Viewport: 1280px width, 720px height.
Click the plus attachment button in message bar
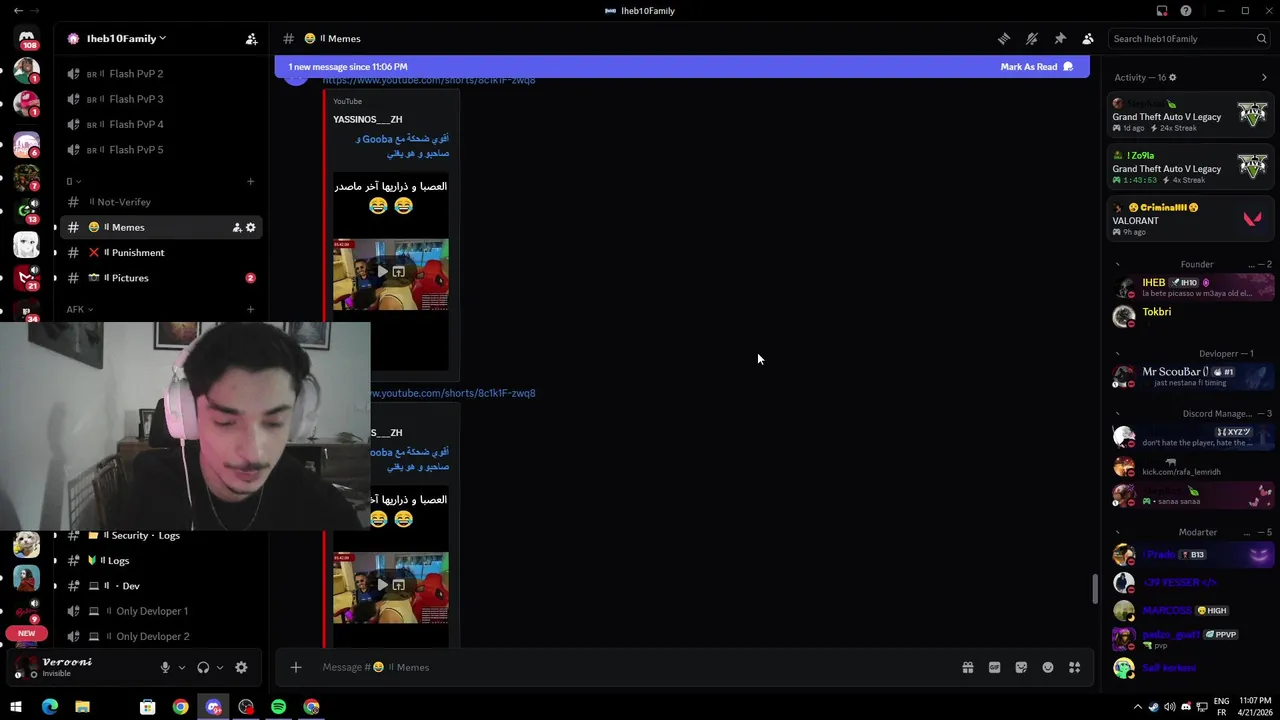(296, 668)
